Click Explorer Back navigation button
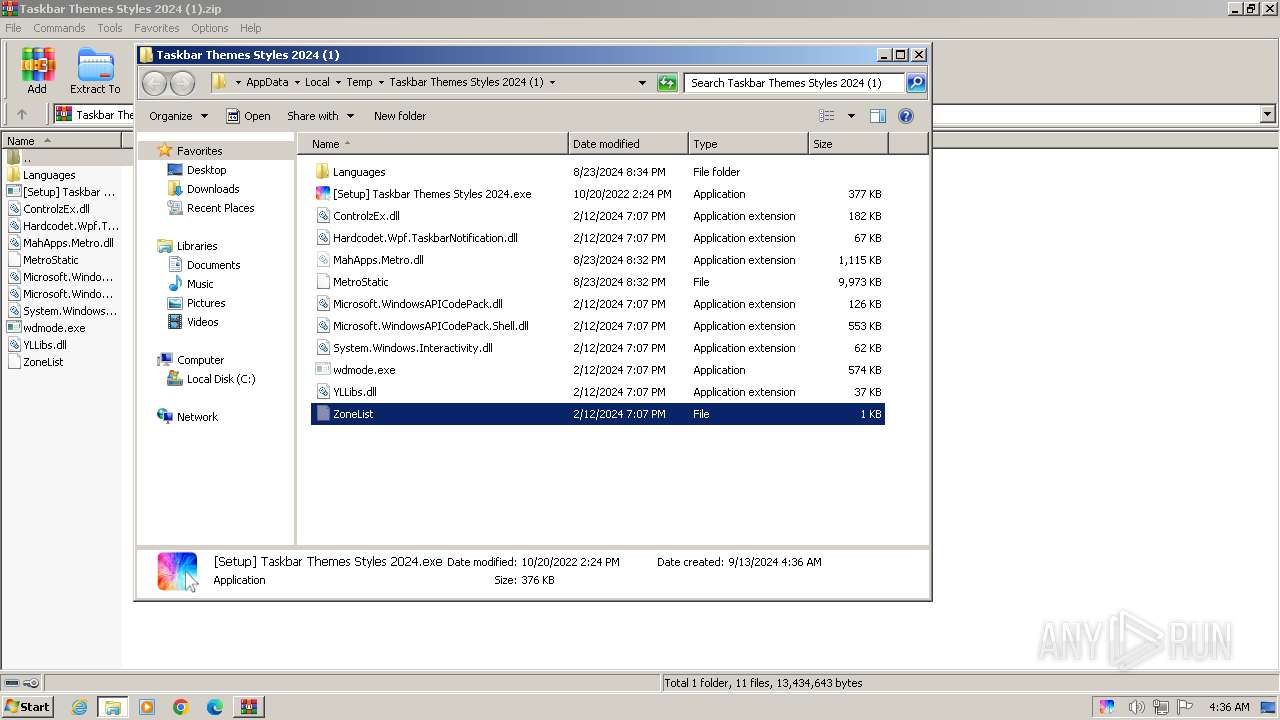Viewport: 1280px width, 720px height. [x=154, y=83]
